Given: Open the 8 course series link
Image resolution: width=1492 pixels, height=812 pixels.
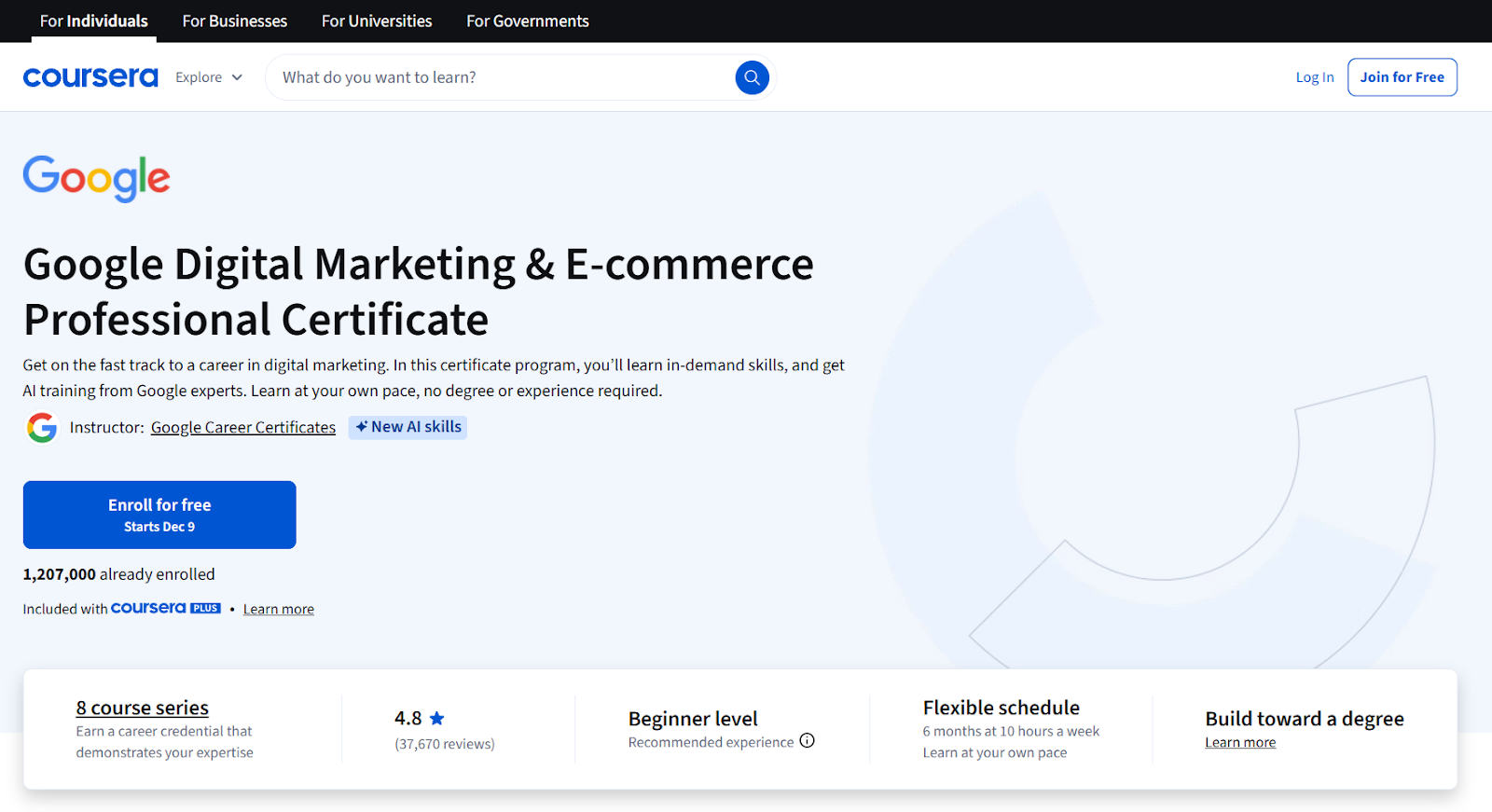Looking at the screenshot, I should click(x=142, y=708).
